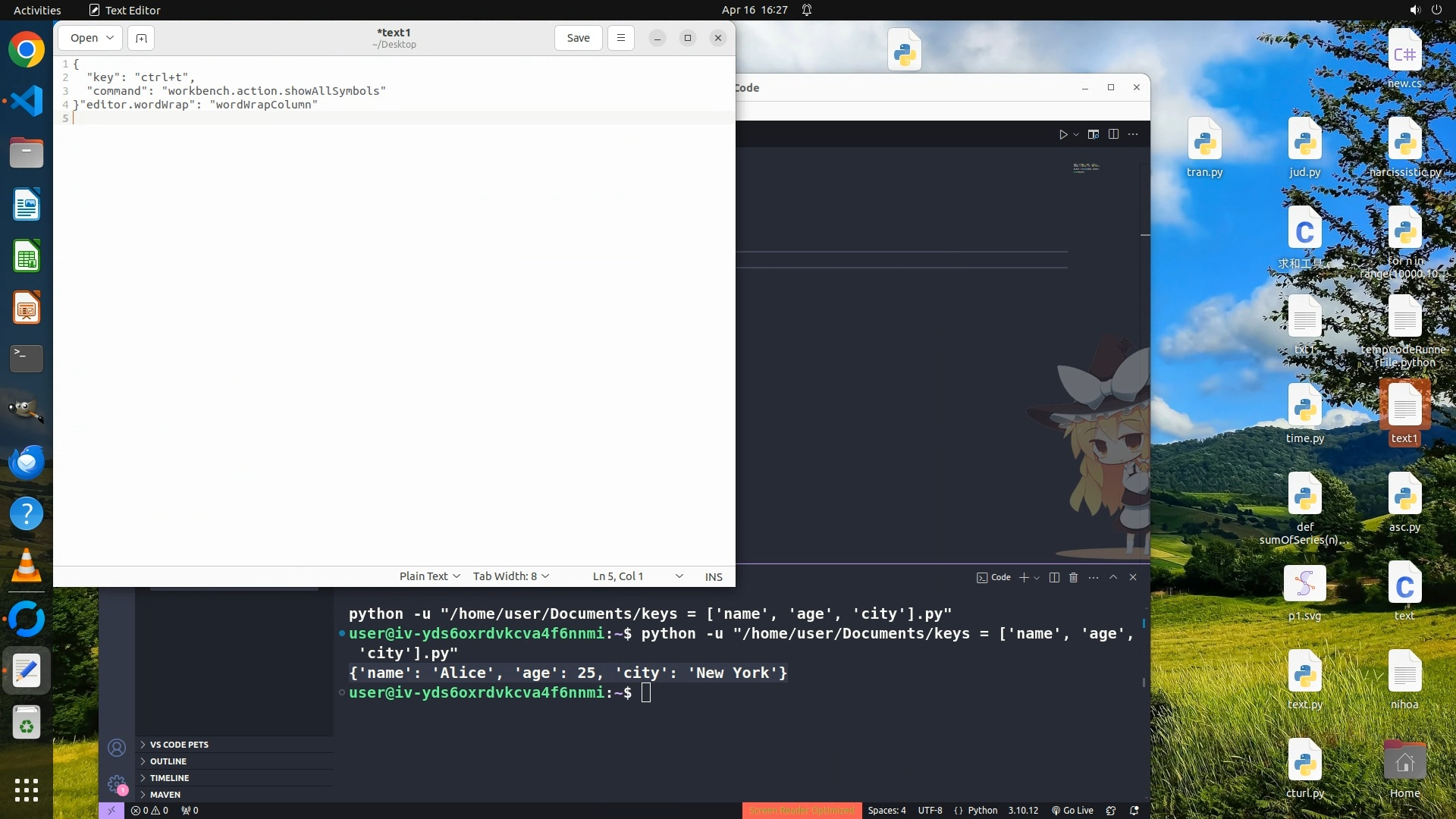
Task: Open the VS Code Accounts icon
Action: pyautogui.click(x=117, y=748)
